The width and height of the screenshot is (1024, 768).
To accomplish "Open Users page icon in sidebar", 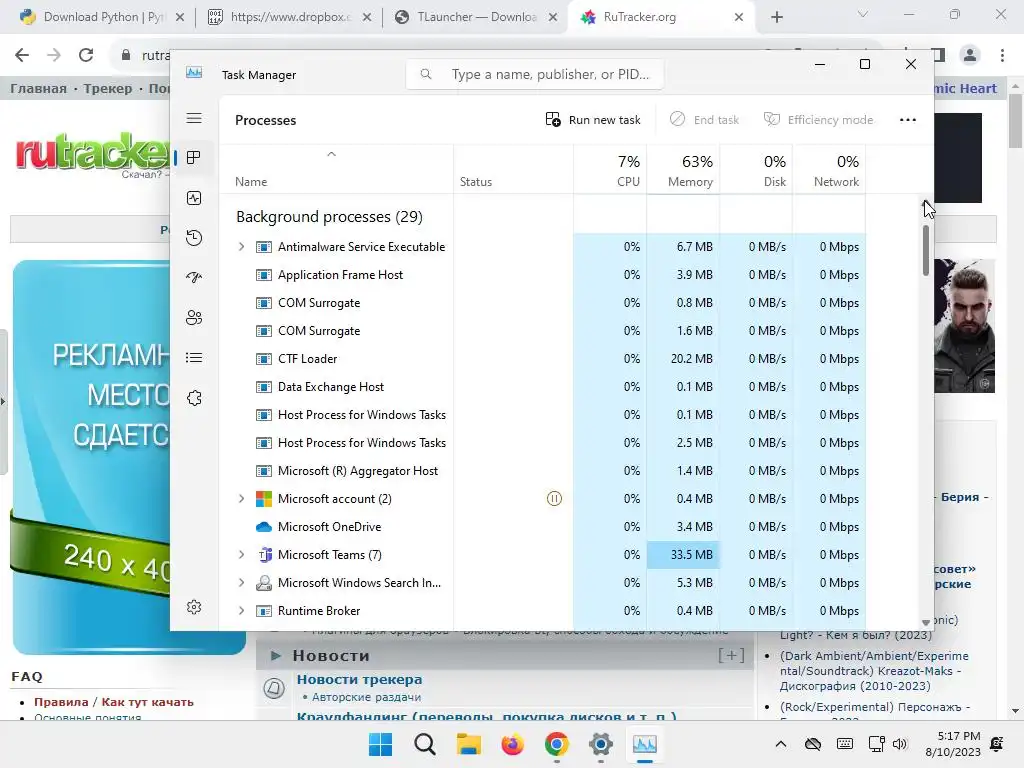I will (194, 317).
